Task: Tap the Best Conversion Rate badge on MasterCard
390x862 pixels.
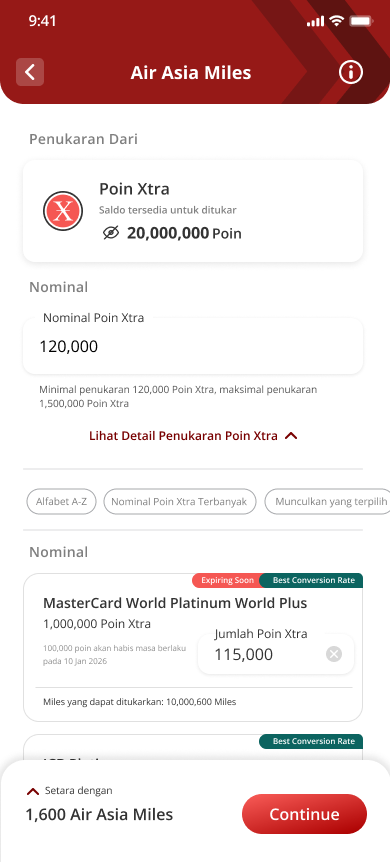Action: (x=312, y=581)
